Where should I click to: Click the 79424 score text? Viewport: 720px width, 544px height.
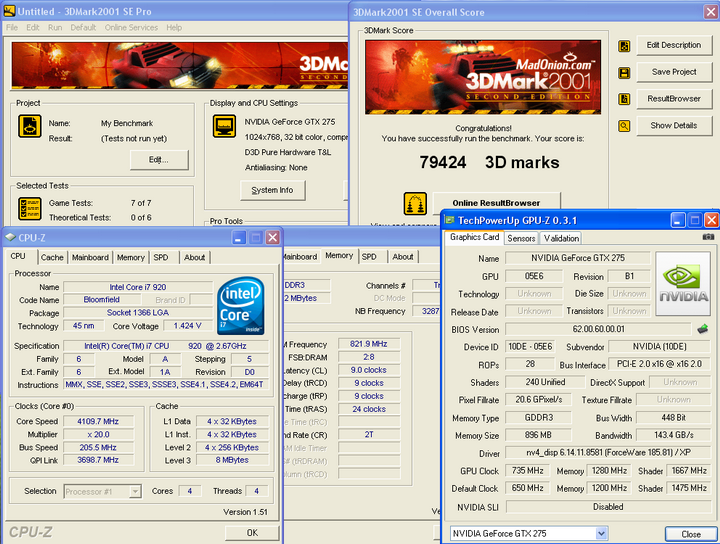click(x=443, y=162)
